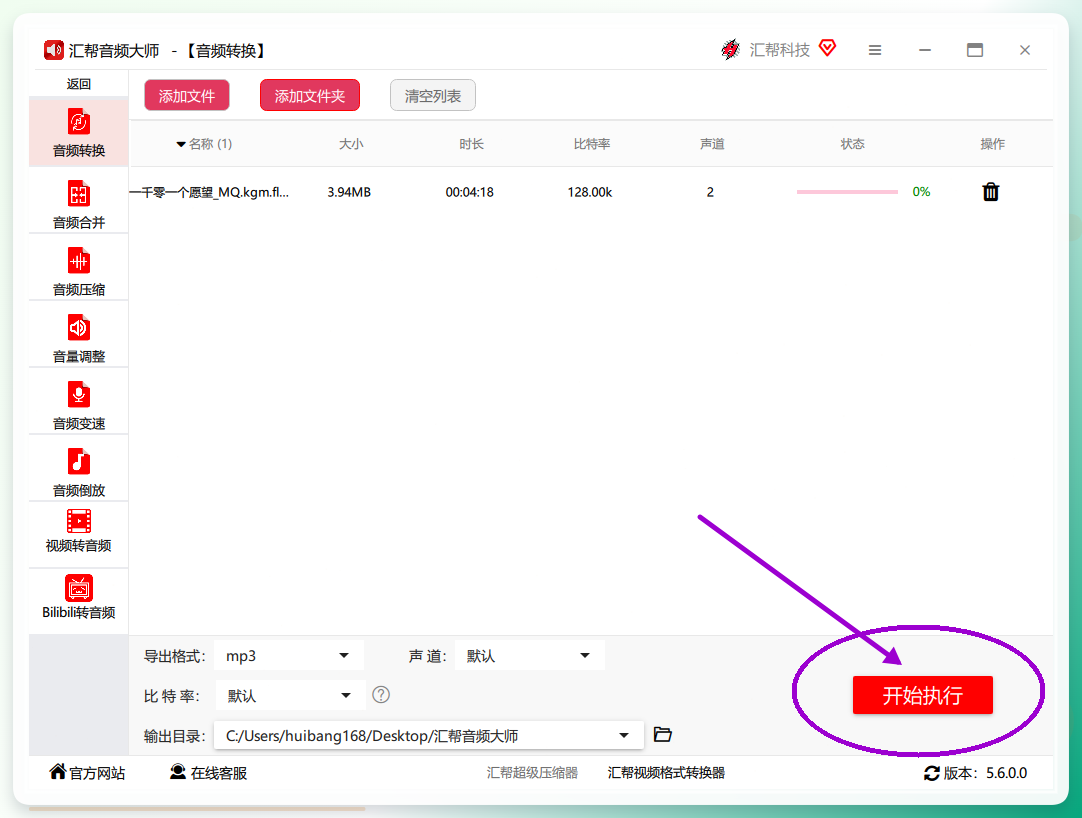Screen dimensions: 1082x818
Task: Open the 音频压缩 audio compression tool
Action: (x=79, y=271)
